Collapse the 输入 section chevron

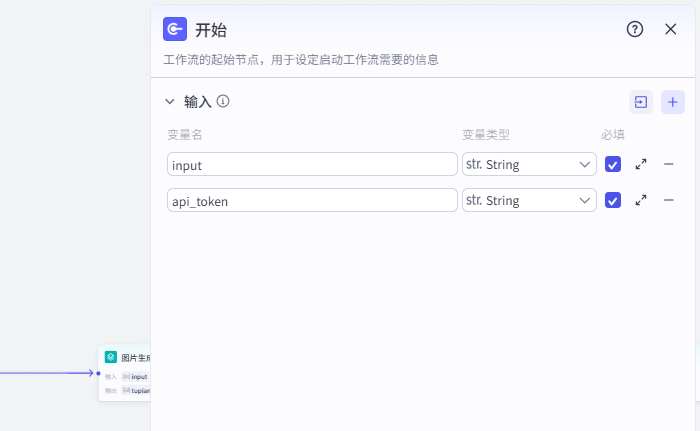pyautogui.click(x=170, y=102)
